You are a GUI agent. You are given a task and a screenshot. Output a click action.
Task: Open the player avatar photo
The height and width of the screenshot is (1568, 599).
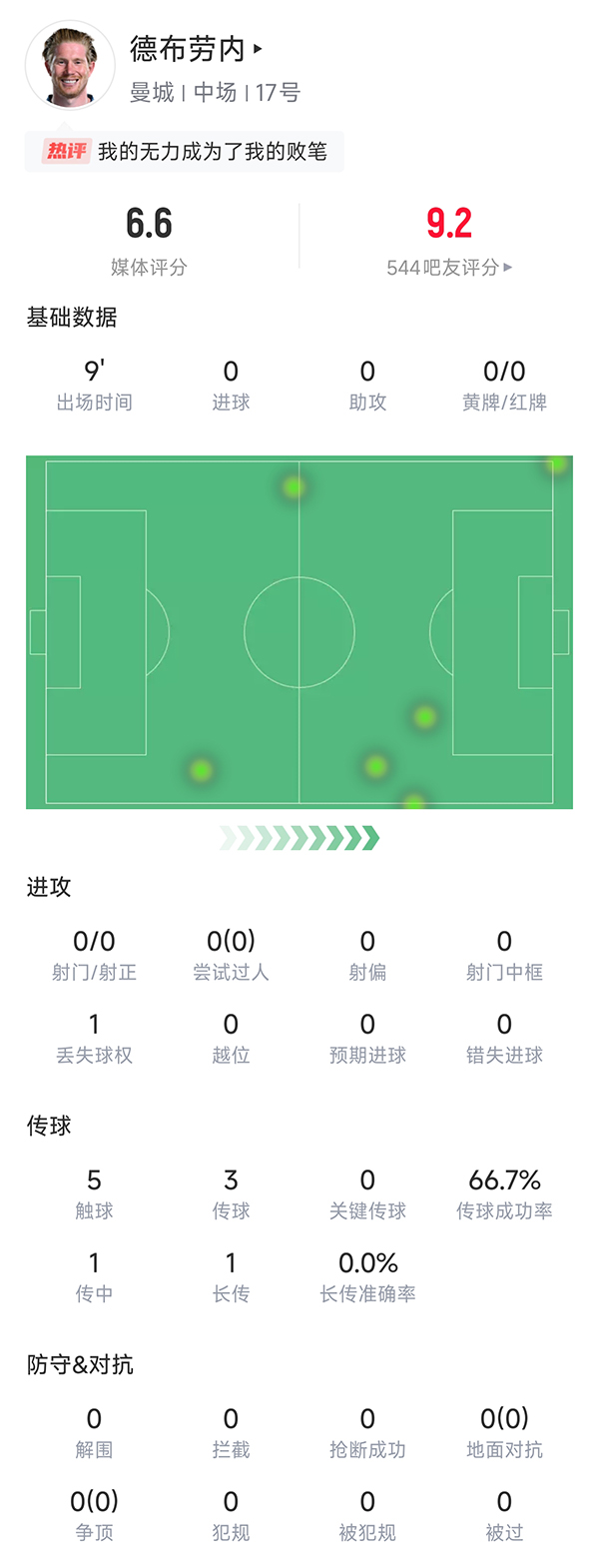tap(70, 66)
